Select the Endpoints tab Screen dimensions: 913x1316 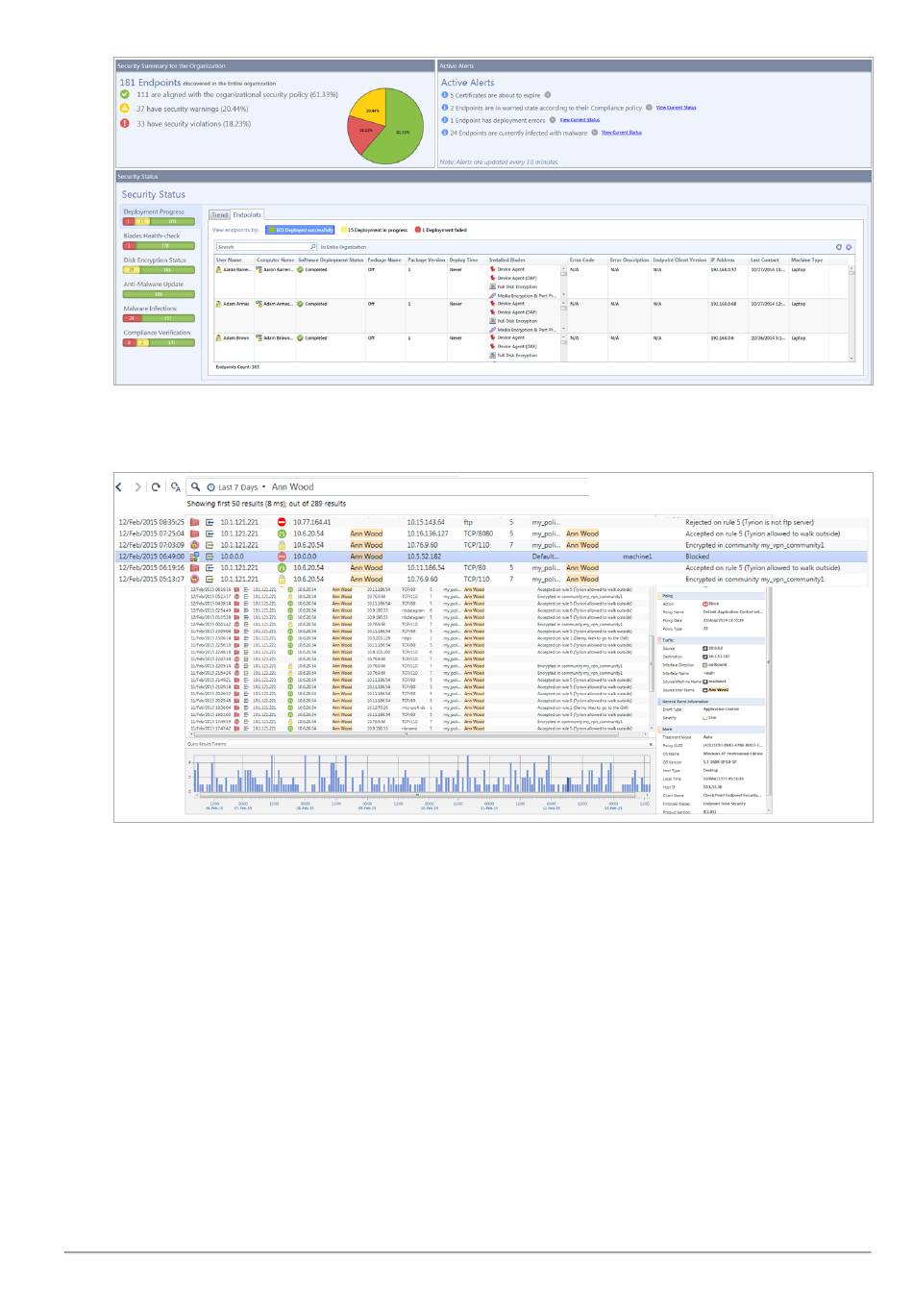pos(247,214)
